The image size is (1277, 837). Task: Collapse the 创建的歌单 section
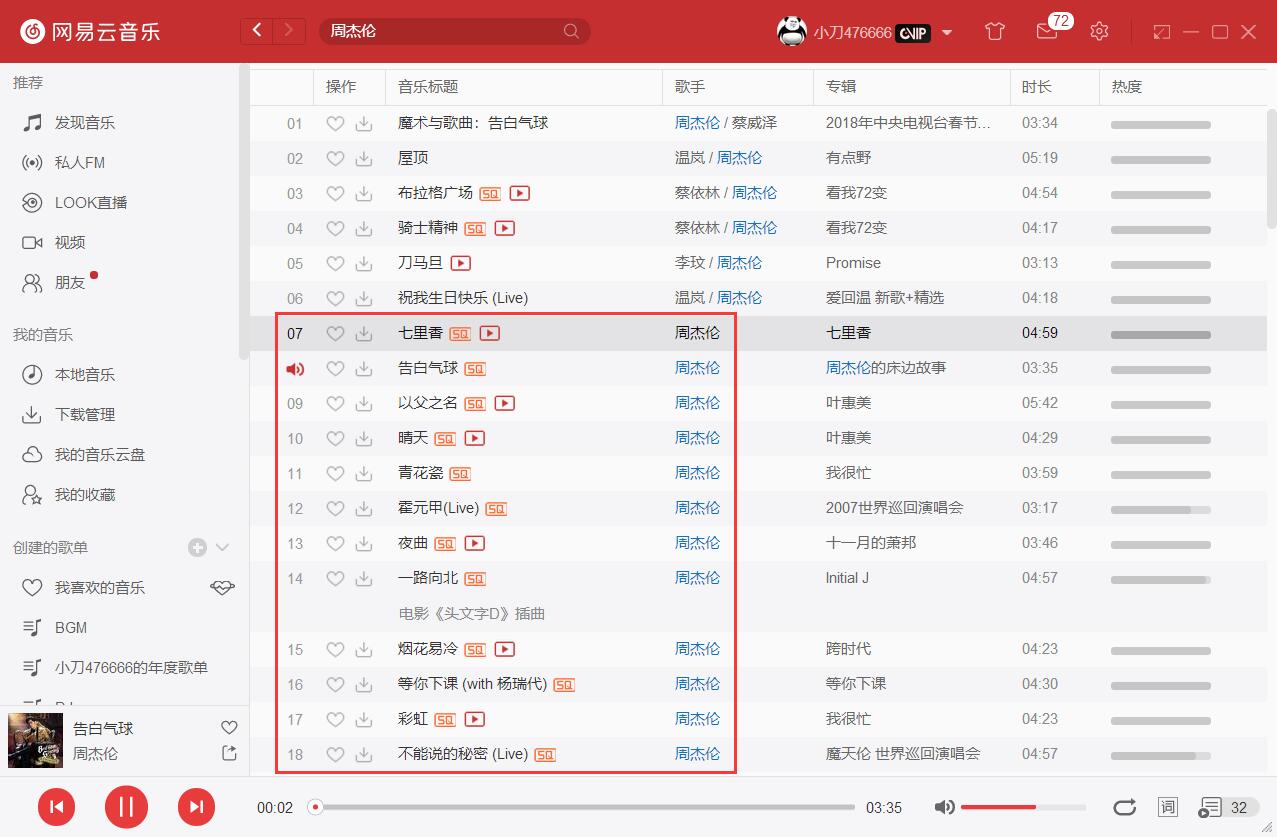[223, 547]
